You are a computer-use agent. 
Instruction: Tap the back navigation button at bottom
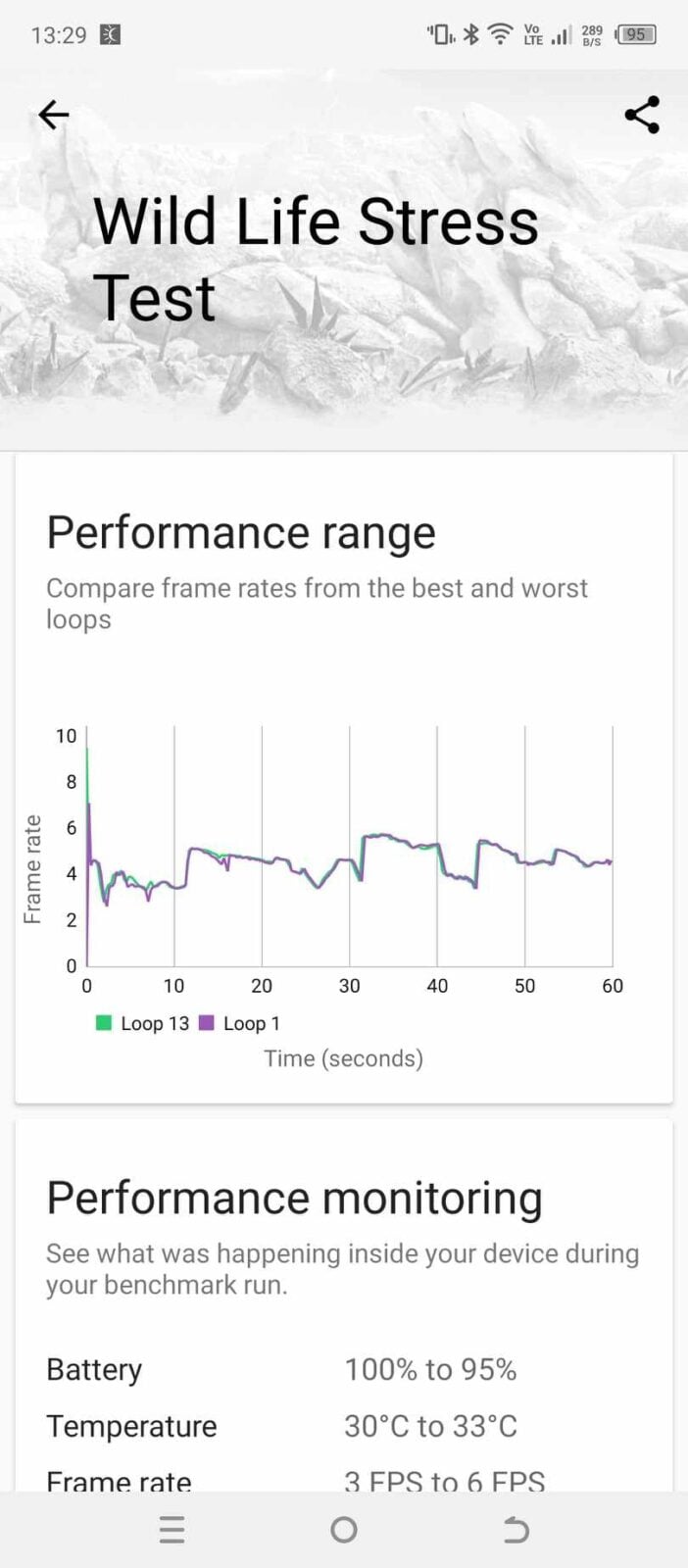(x=516, y=1530)
